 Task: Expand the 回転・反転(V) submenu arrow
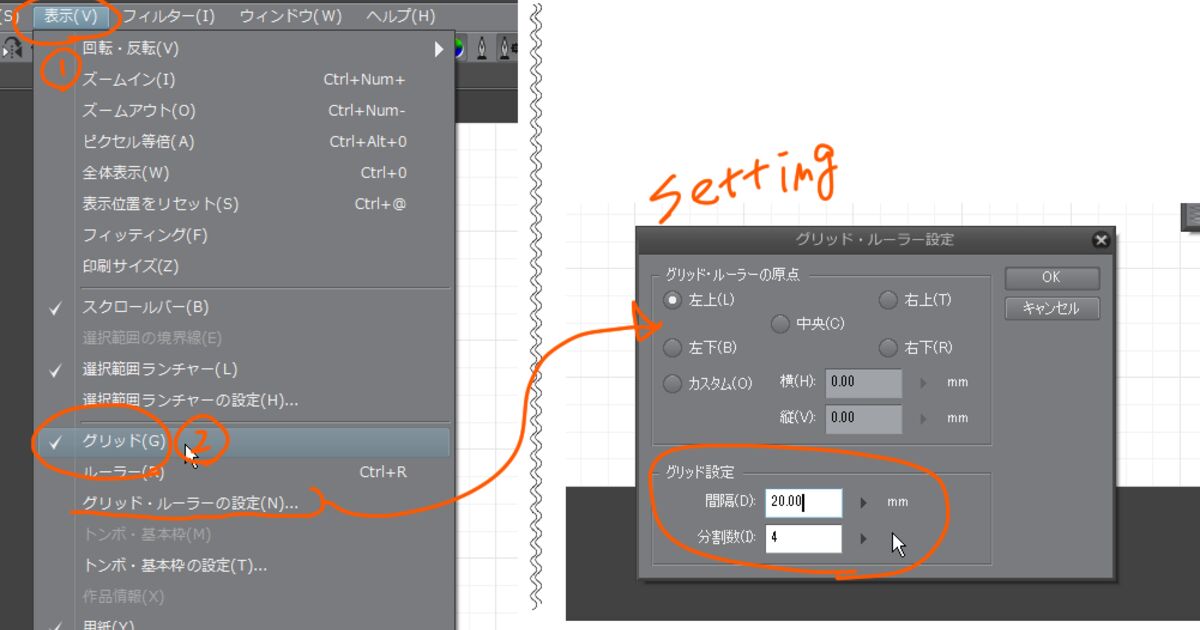[x=438, y=49]
